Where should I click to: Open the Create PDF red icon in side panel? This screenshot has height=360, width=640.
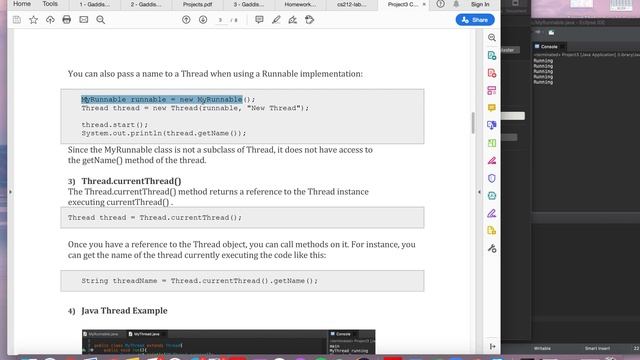pos(492,73)
